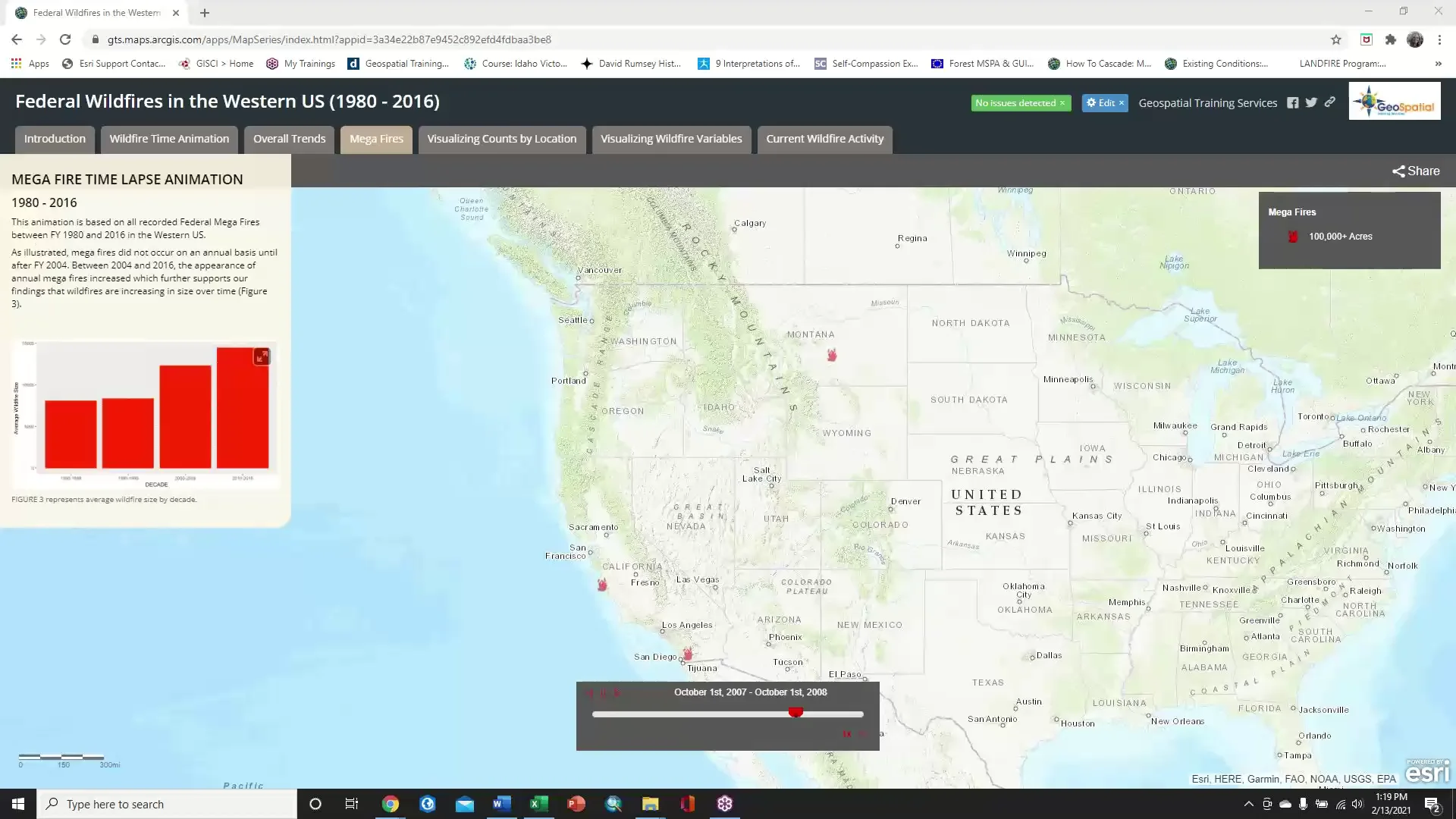This screenshot has width=1456, height=819.
Task: Switch to Wildfire Time Animation tab
Action: click(169, 139)
